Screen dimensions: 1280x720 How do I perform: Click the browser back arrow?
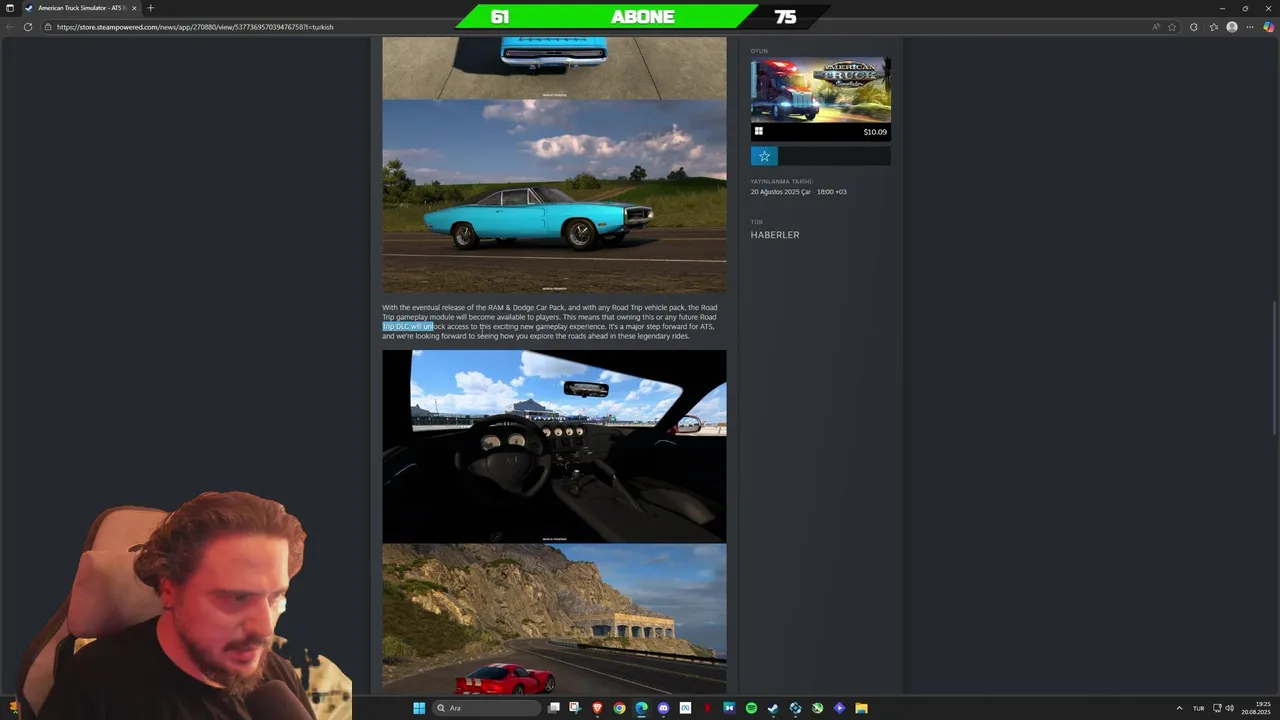pyautogui.click(x=10, y=27)
